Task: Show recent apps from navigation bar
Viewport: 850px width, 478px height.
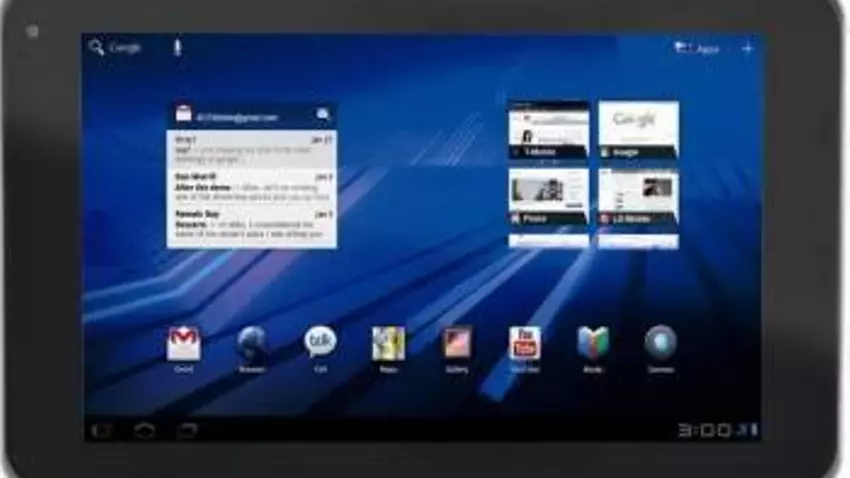Action: [x=187, y=430]
